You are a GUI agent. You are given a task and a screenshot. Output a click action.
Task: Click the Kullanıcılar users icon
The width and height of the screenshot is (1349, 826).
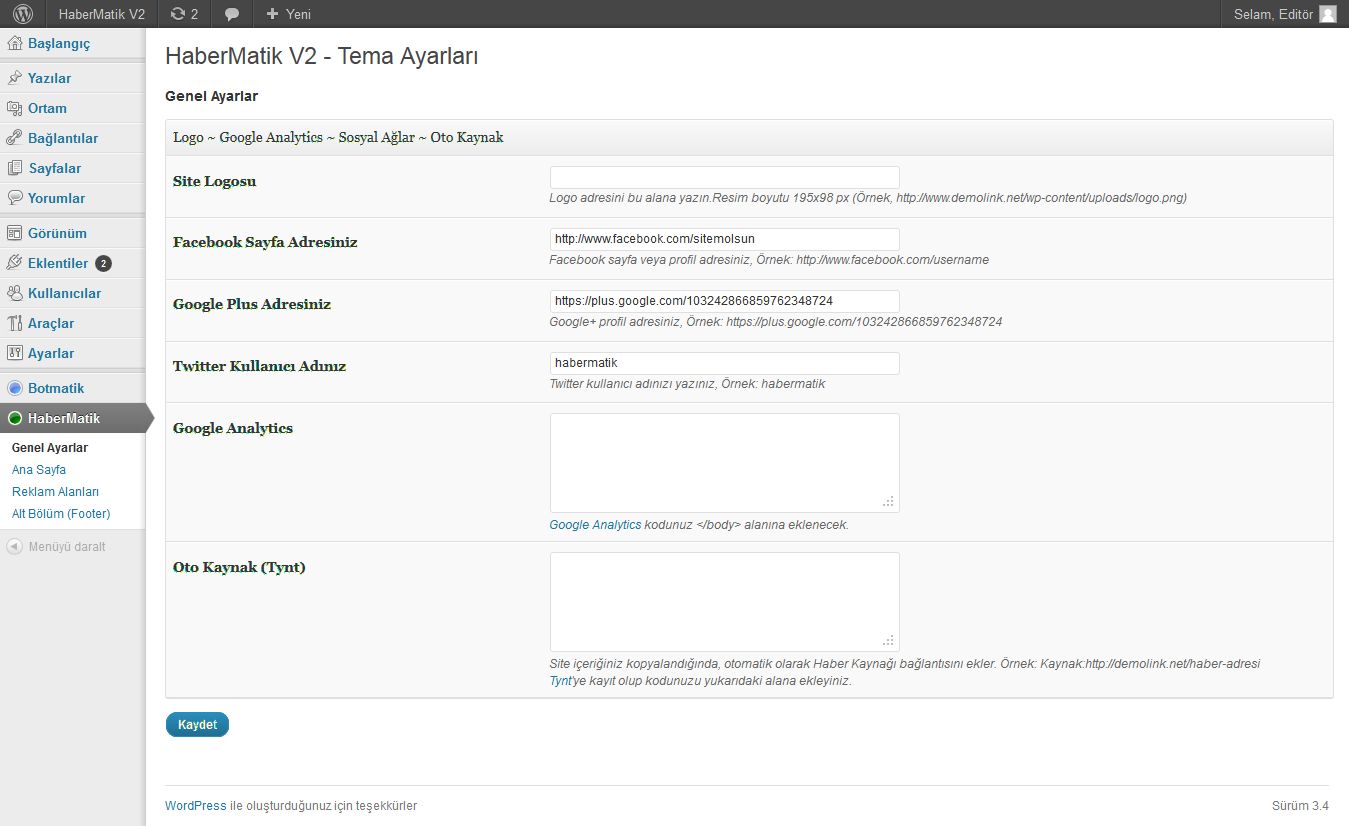15,293
